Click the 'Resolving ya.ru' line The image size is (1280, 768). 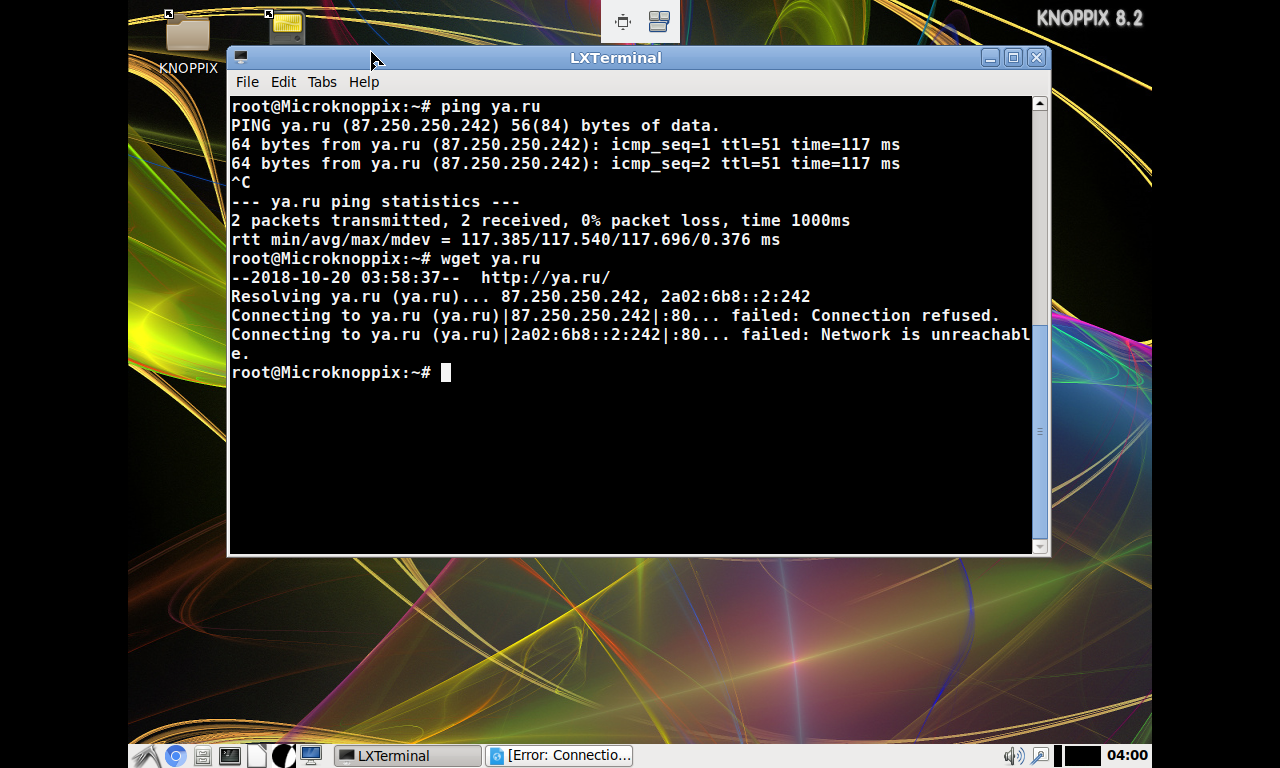click(520, 296)
